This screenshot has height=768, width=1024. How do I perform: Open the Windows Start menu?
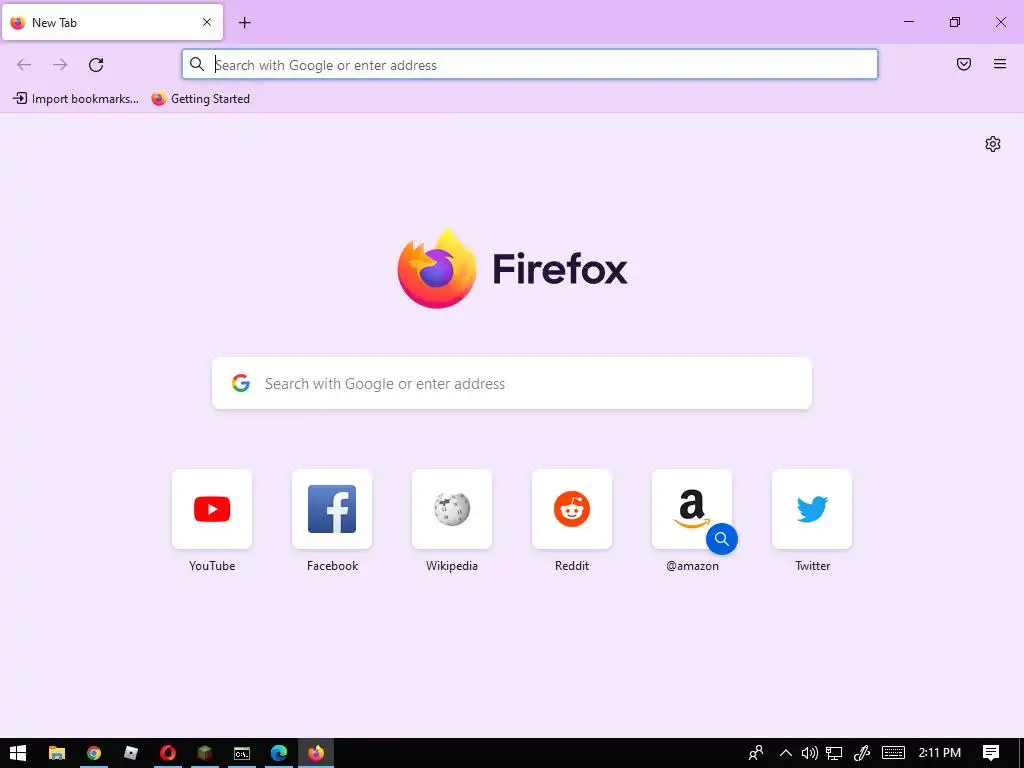tap(18, 753)
